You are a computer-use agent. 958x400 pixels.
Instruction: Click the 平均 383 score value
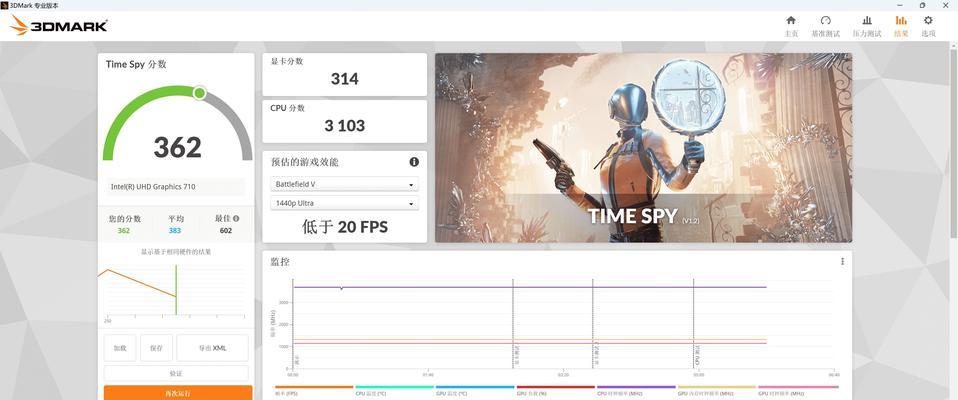coord(176,230)
